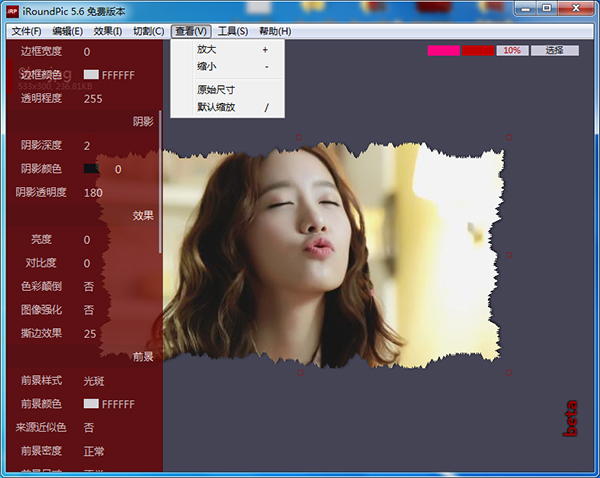The height and width of the screenshot is (478, 600).
Task: Click the 撕边效果 value field
Action: pos(90,333)
